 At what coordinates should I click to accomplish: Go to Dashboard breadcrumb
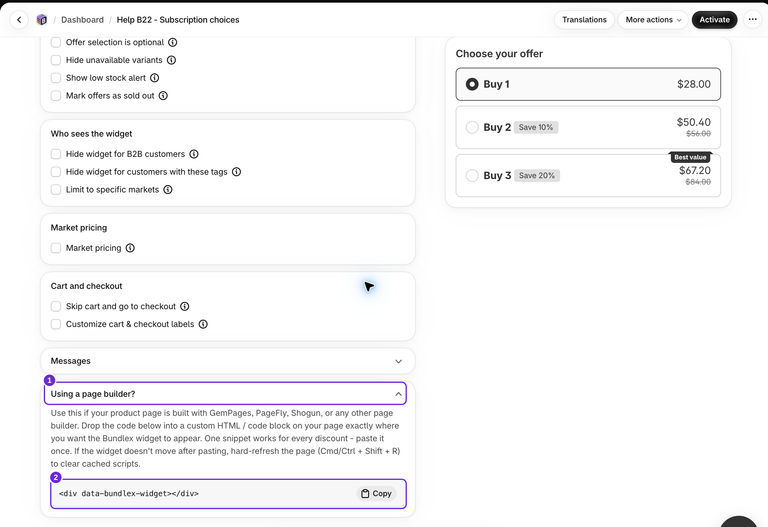pos(82,20)
